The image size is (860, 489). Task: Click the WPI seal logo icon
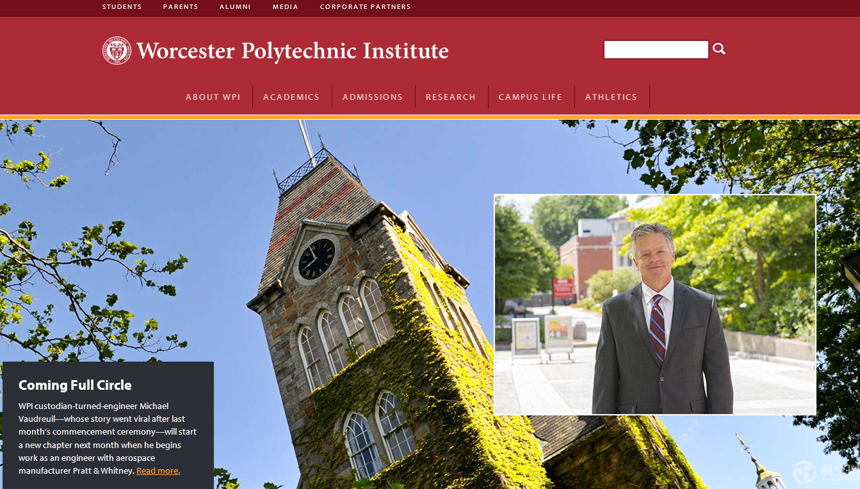click(x=117, y=50)
